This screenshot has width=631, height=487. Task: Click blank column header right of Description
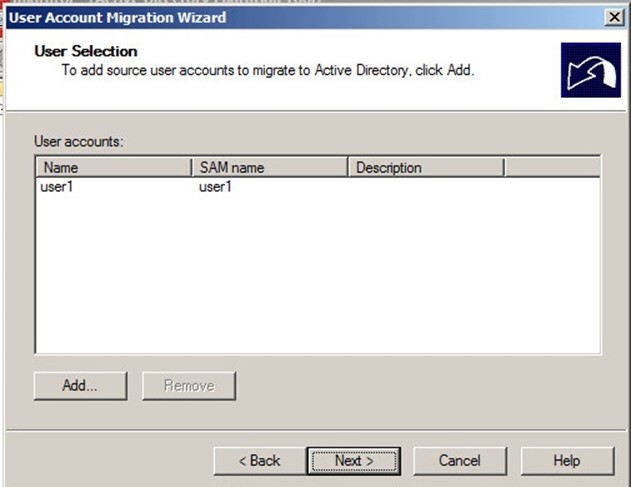551,167
